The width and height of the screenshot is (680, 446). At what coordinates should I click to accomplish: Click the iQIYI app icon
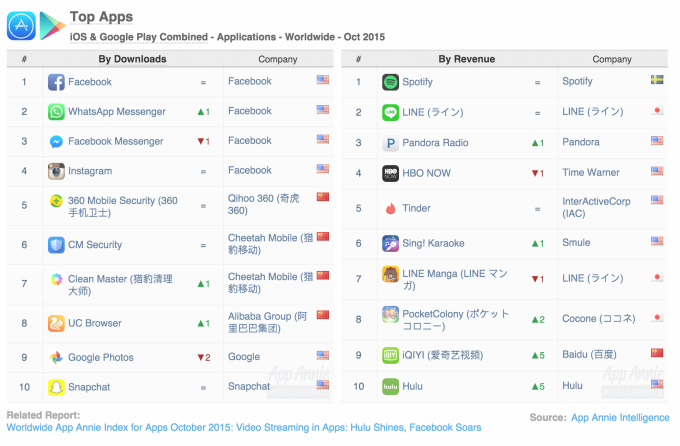390,356
